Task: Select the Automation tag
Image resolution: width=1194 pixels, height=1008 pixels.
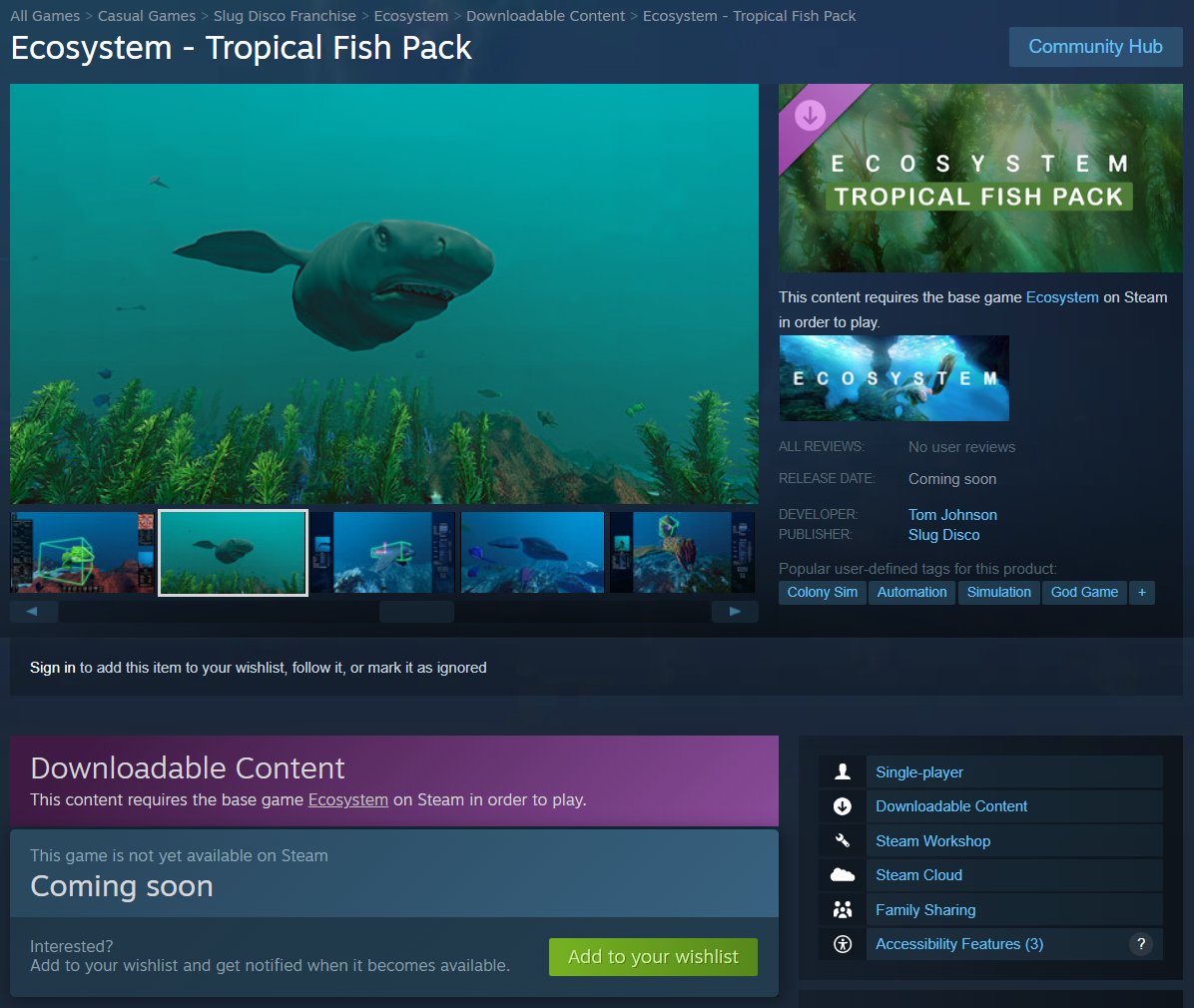Action: (x=911, y=592)
